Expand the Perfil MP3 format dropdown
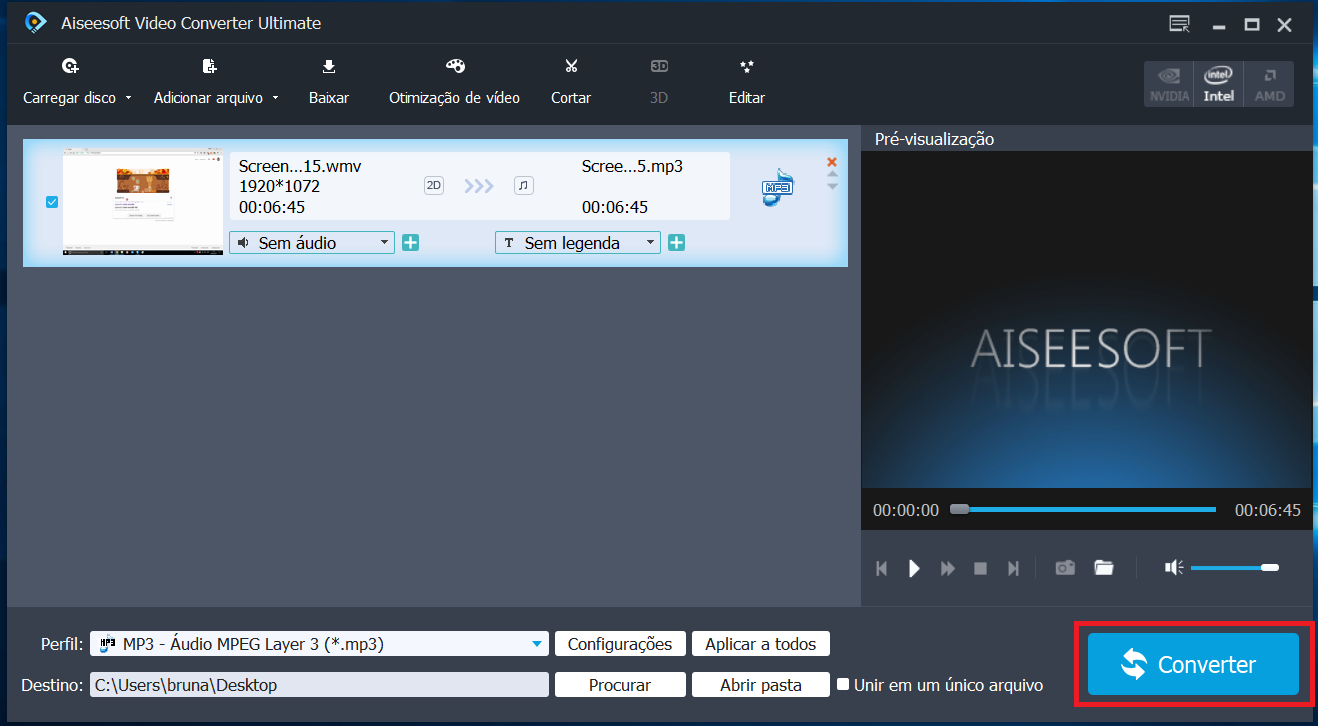This screenshot has height=726, width=1318. 538,645
